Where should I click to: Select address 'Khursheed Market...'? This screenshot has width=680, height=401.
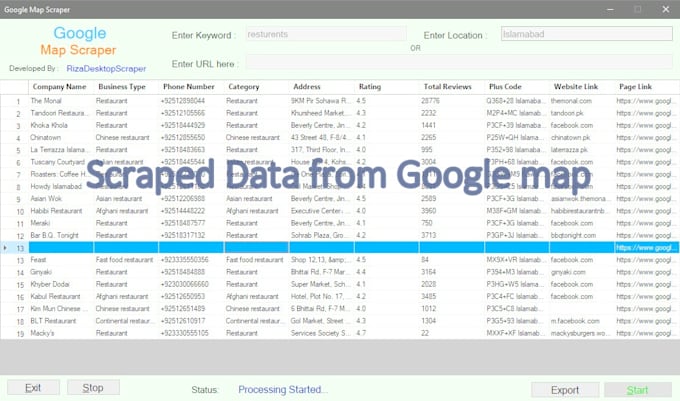[322, 113]
